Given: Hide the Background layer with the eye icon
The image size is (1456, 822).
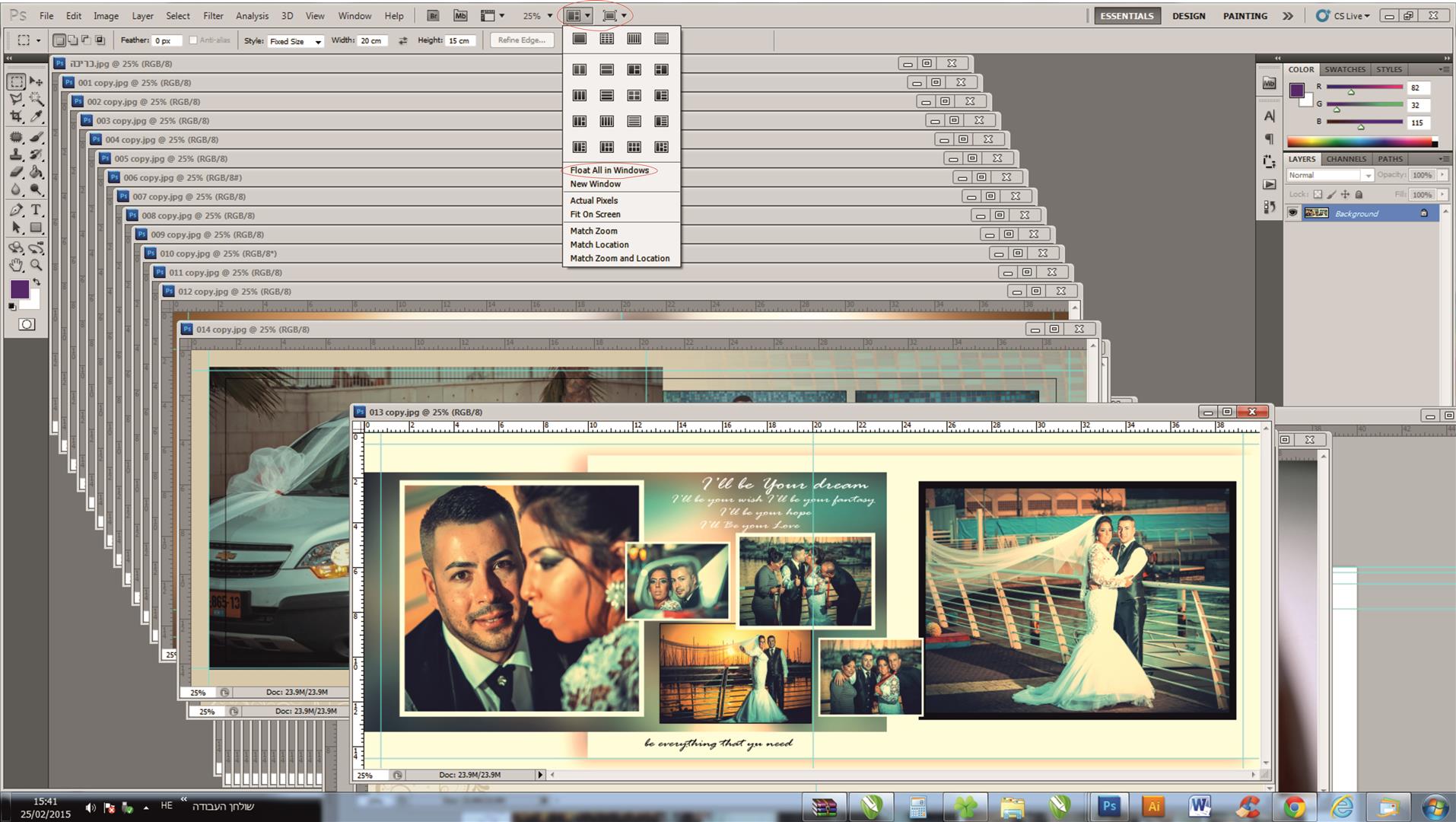Looking at the screenshot, I should pos(1292,213).
